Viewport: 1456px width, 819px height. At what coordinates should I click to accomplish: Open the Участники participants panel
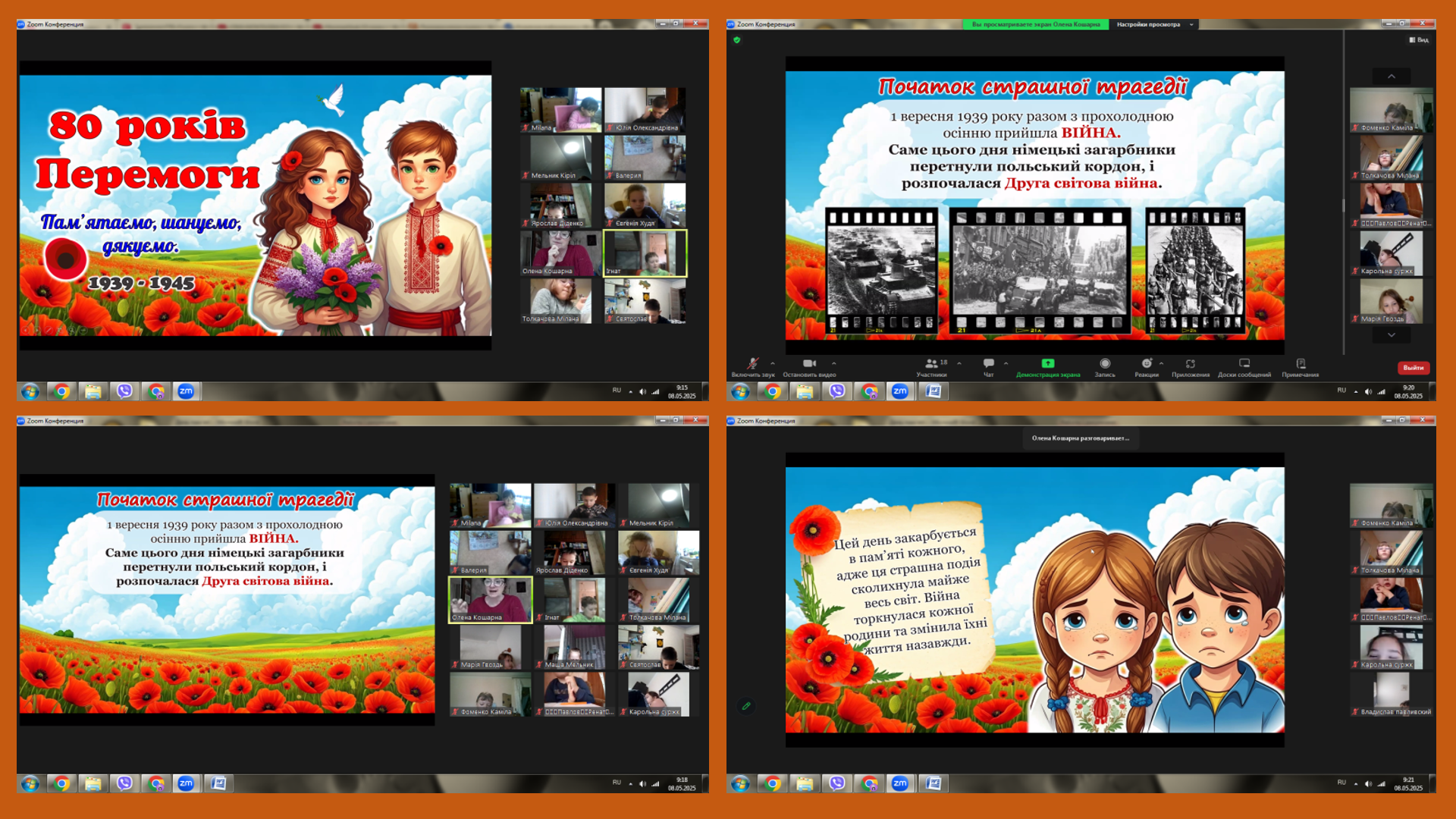[931, 368]
